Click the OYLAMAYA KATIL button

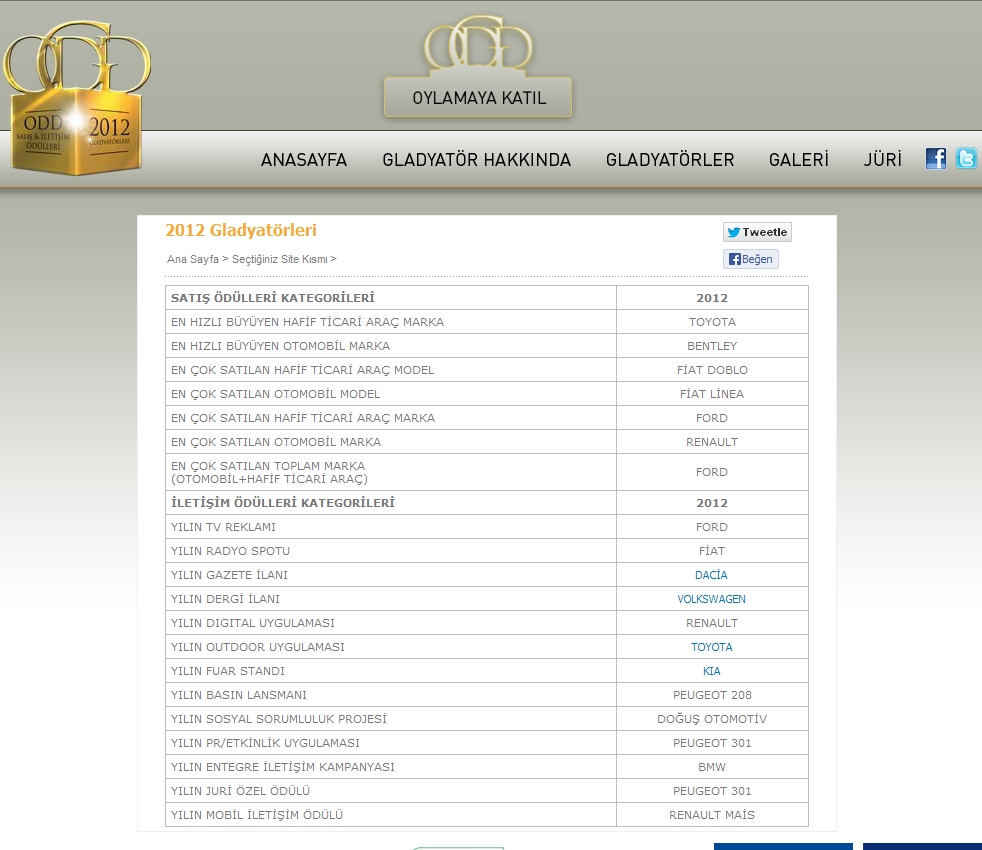point(478,98)
